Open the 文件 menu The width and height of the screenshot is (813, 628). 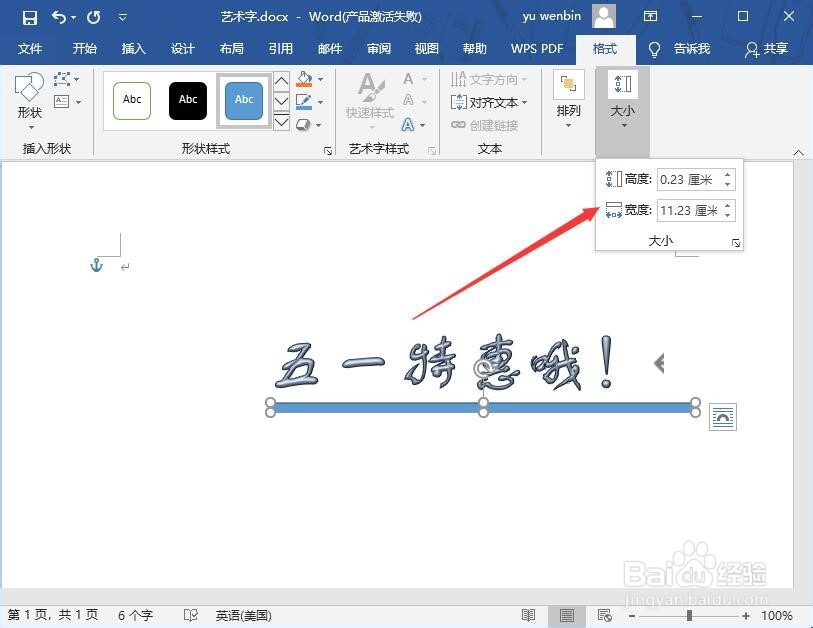(30, 48)
